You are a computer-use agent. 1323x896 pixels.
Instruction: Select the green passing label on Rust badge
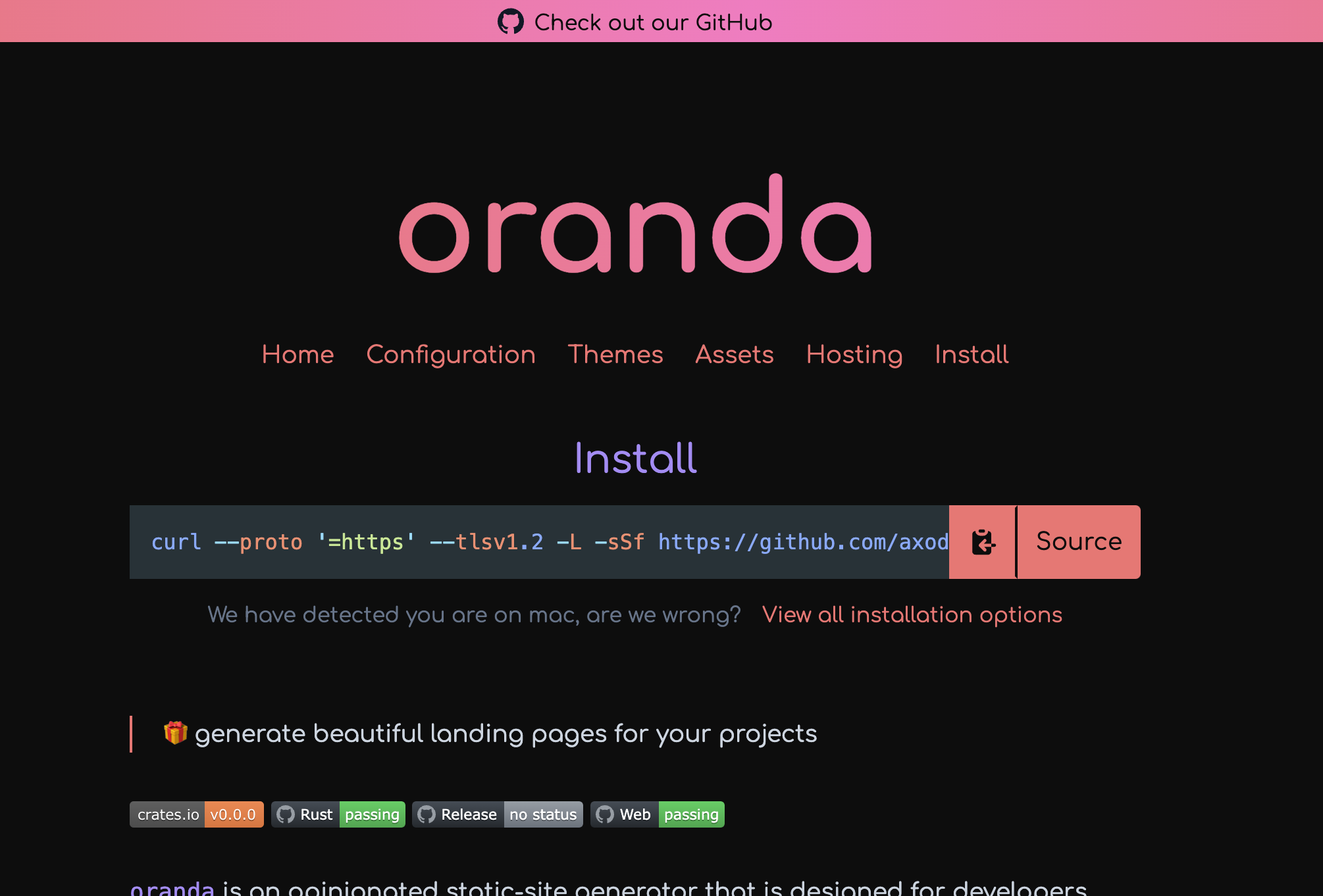point(372,814)
